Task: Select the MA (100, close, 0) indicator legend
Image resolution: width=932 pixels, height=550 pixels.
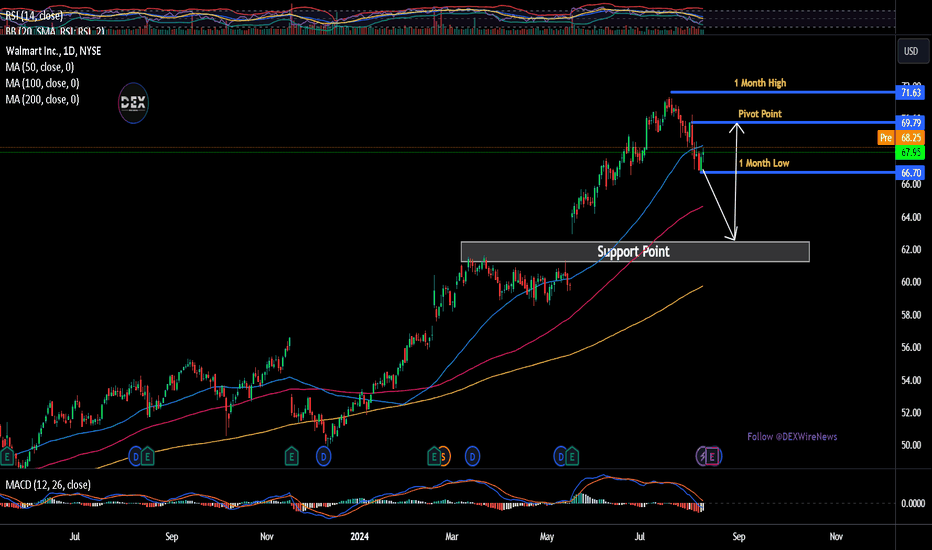Action: pyautogui.click(x=42, y=83)
